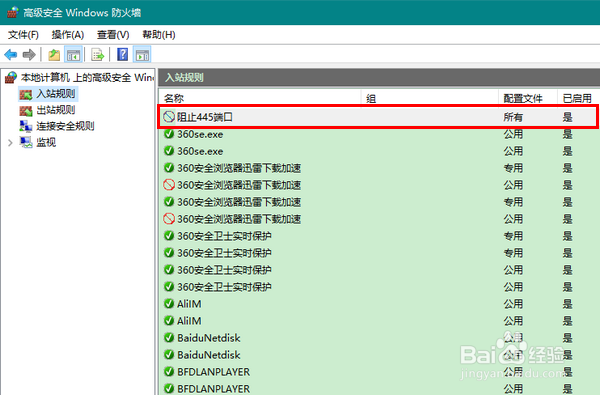600x395 pixels.
Task: Select the 阻止445端口 rule name
Action: tap(205, 117)
